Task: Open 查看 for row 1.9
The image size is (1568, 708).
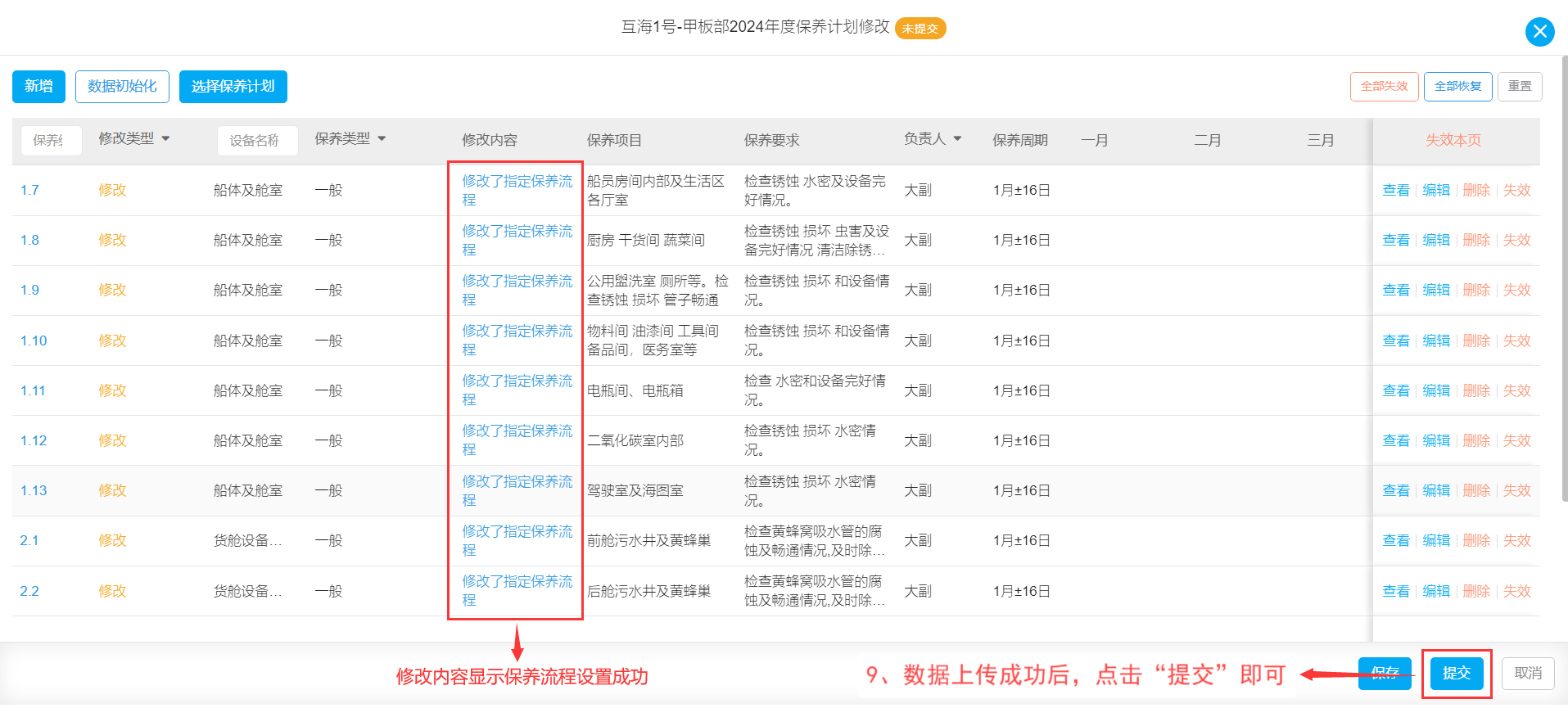Action: [1396, 290]
